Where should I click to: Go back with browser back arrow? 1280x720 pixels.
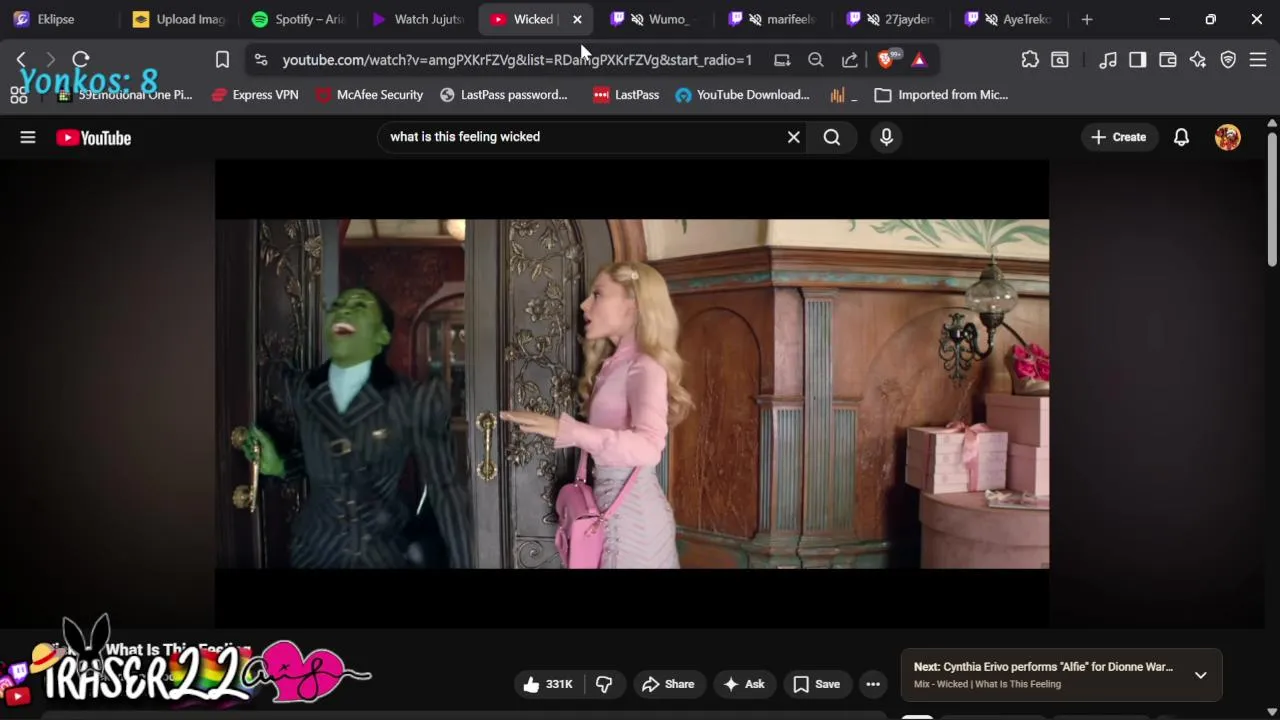tap(21, 60)
